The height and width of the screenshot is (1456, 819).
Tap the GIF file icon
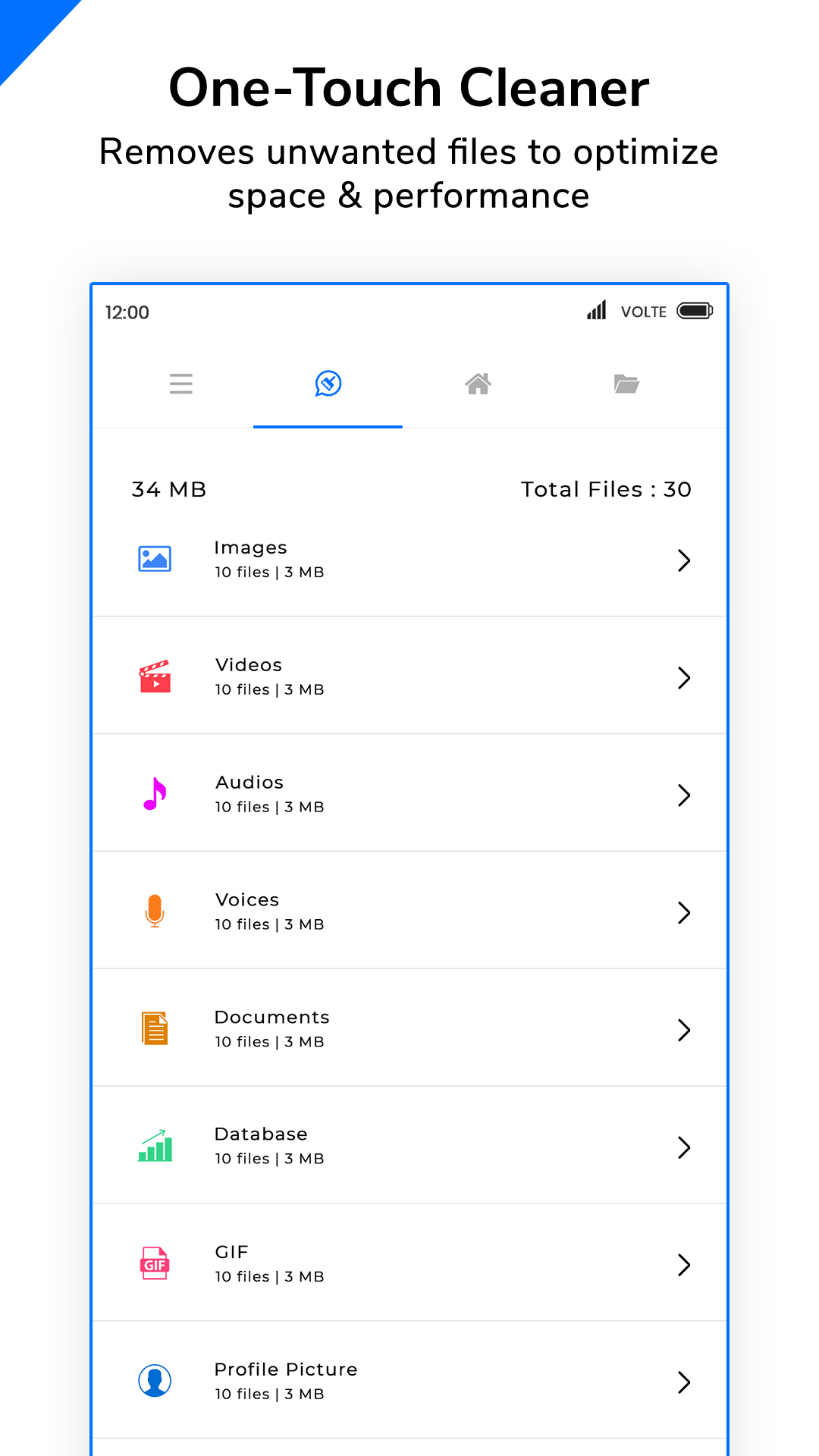click(155, 1263)
